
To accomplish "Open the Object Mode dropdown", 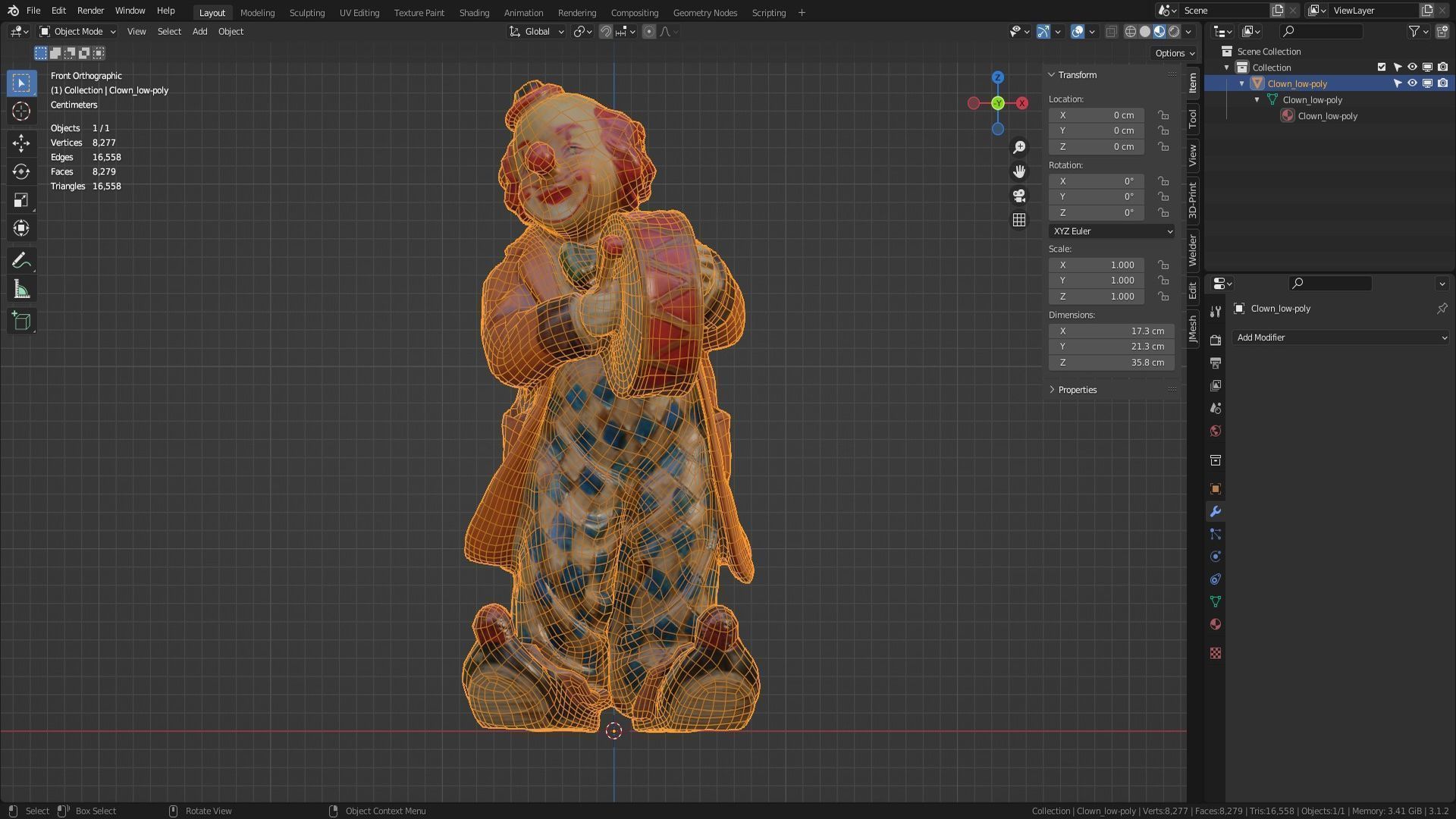I will point(78,32).
